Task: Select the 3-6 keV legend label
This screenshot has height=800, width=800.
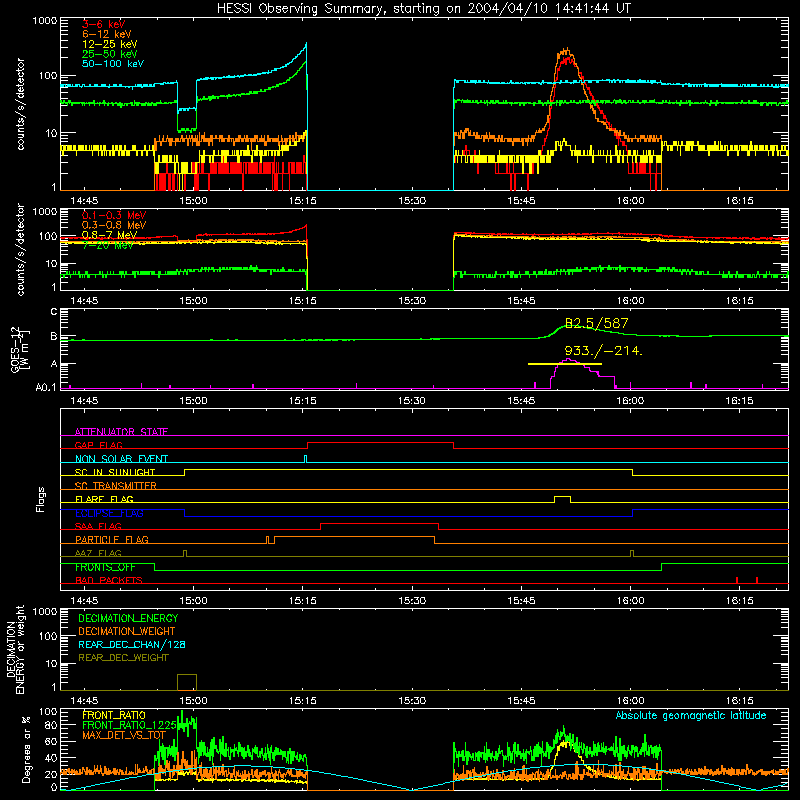Action: click(104, 24)
